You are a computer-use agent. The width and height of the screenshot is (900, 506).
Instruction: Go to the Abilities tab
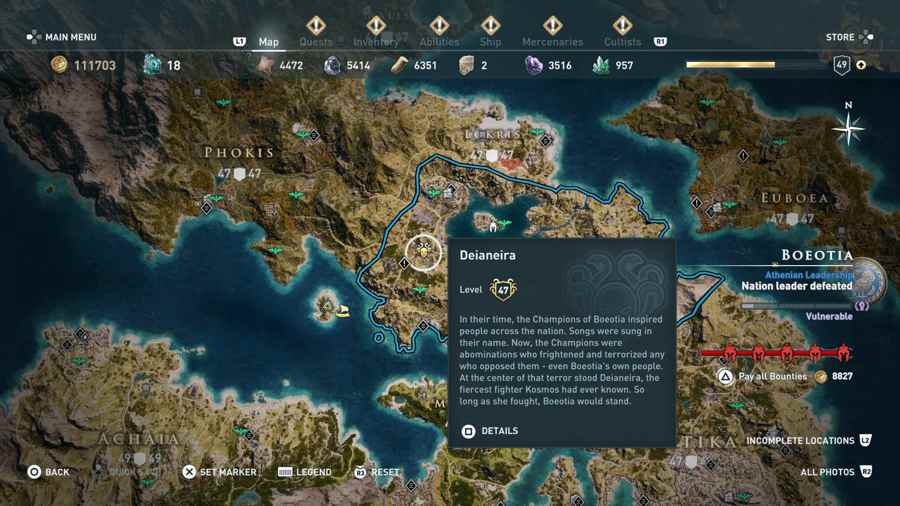(439, 42)
